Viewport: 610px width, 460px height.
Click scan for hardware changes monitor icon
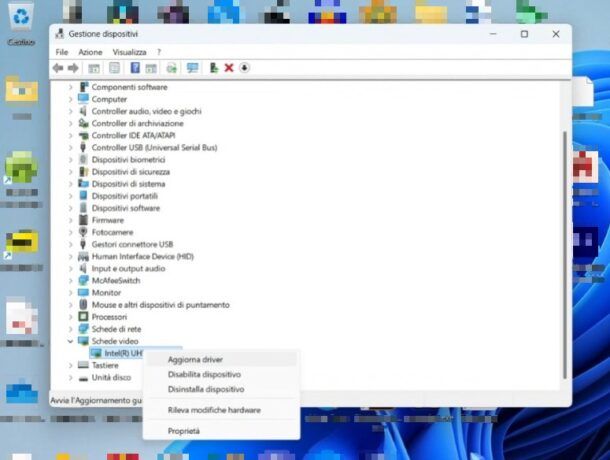192,68
